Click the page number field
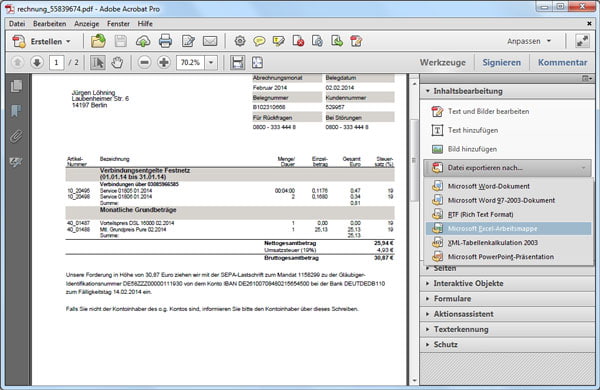Image resolution: width=600 pixels, height=390 pixels. (x=56, y=62)
